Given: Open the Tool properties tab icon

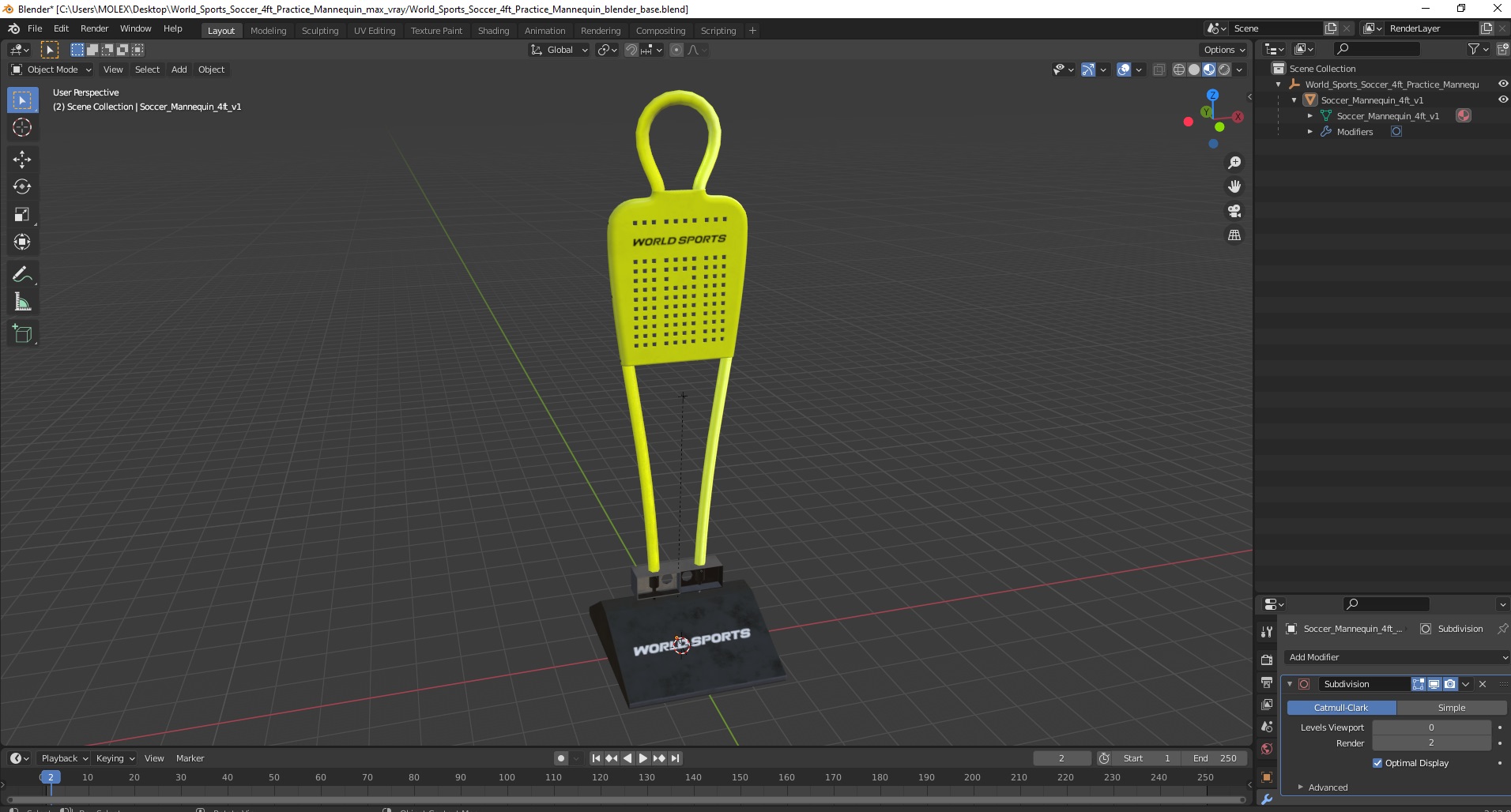Looking at the screenshot, I should click(x=1267, y=632).
